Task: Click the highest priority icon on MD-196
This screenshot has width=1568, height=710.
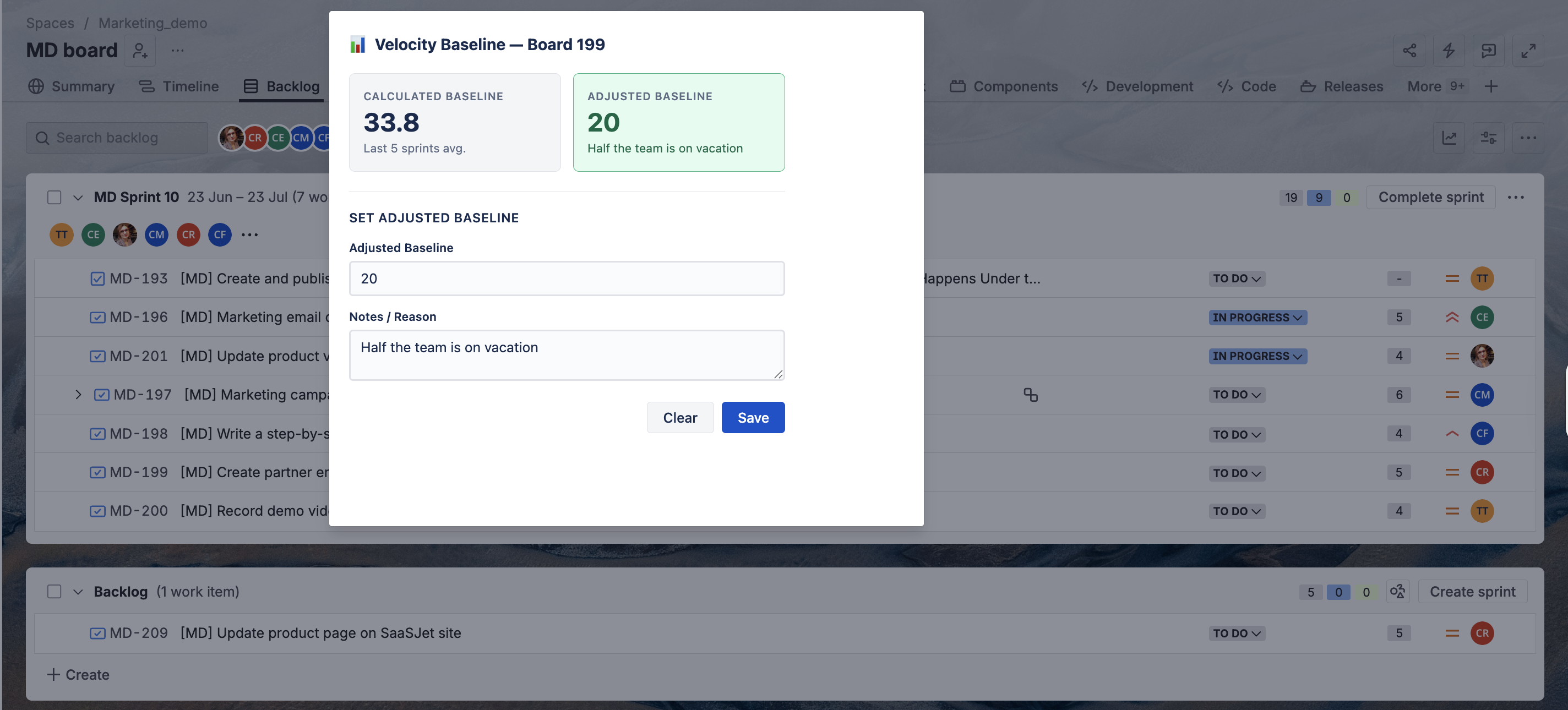Action: (x=1452, y=318)
